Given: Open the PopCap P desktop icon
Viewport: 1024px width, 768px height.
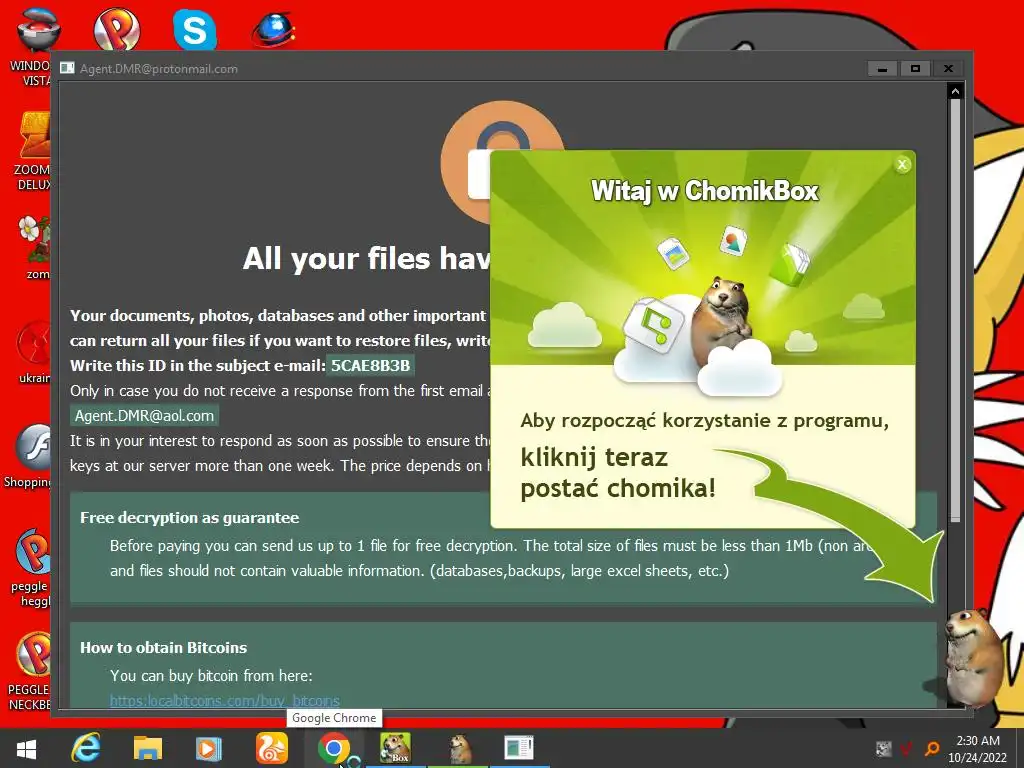Looking at the screenshot, I should coord(116,29).
